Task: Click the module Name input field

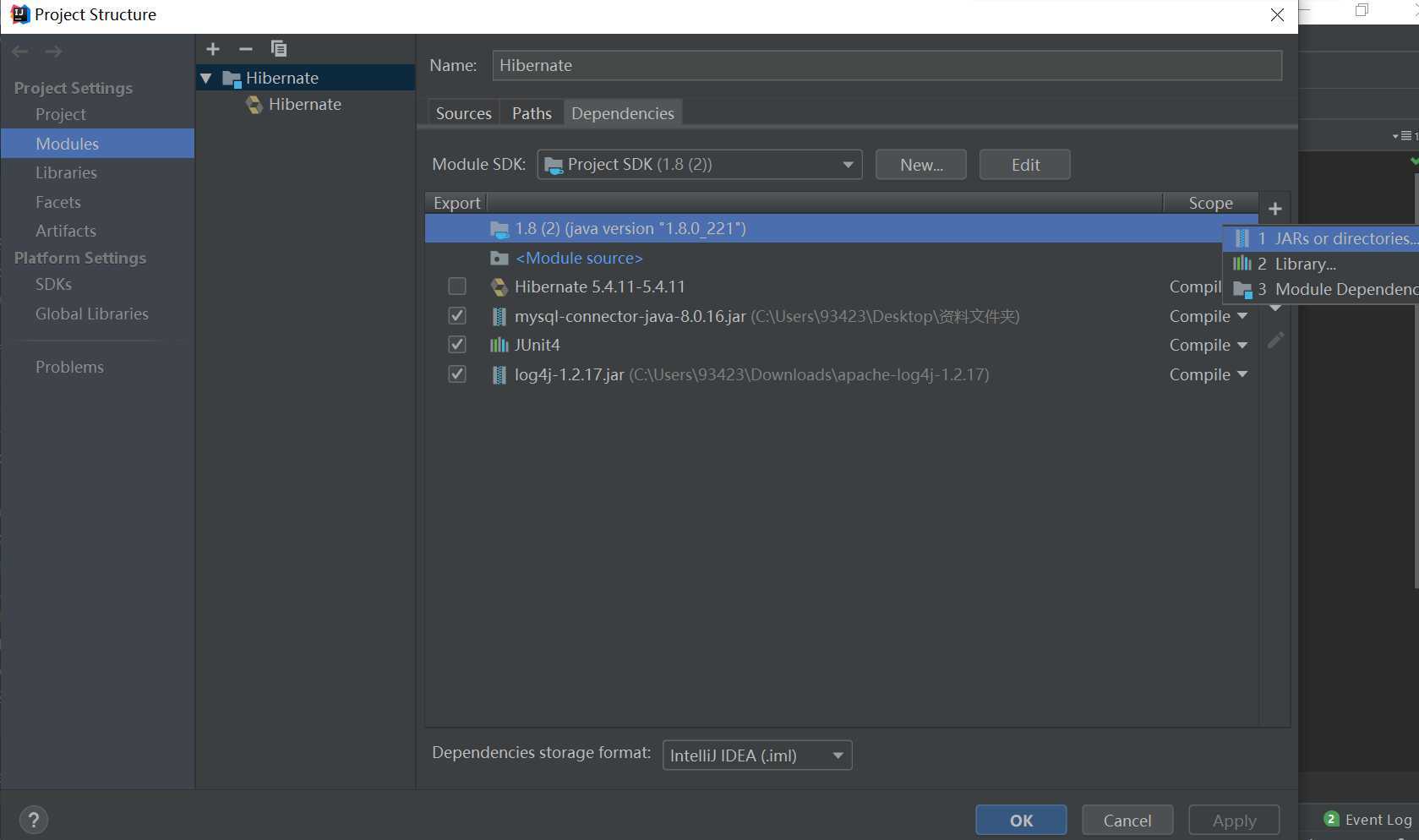Action: pyautogui.click(x=887, y=65)
